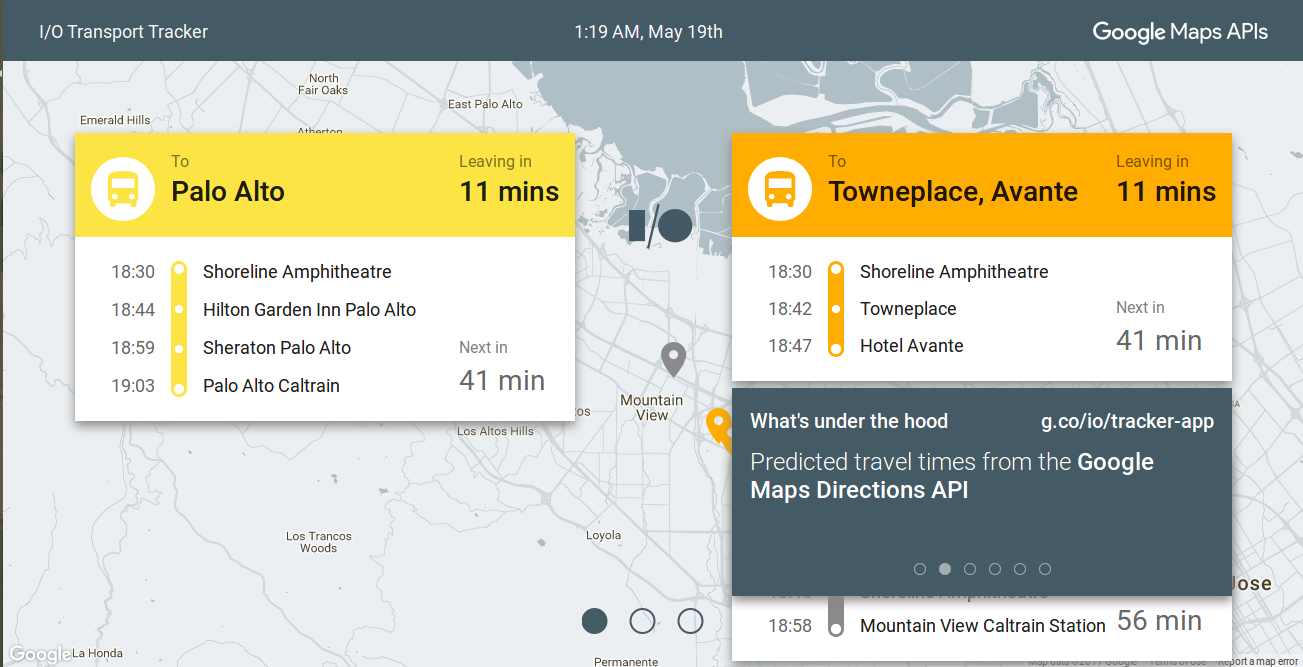Click the gray location pin above Mountain View
The image size is (1303, 667).
[x=674, y=360]
